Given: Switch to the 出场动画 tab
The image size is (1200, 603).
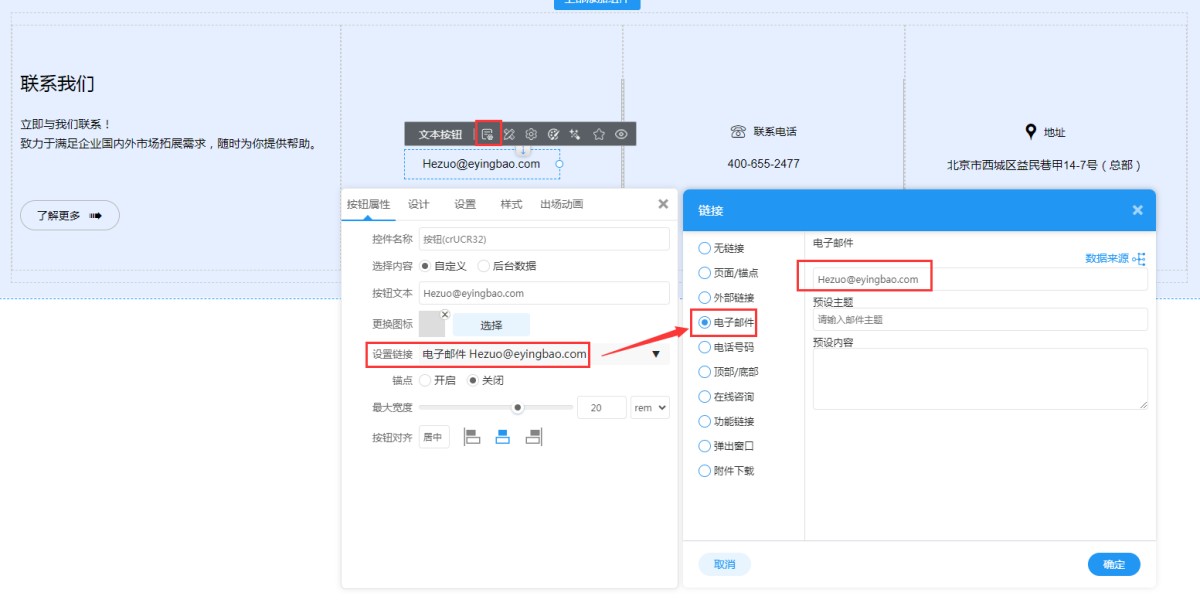Looking at the screenshot, I should (561, 204).
